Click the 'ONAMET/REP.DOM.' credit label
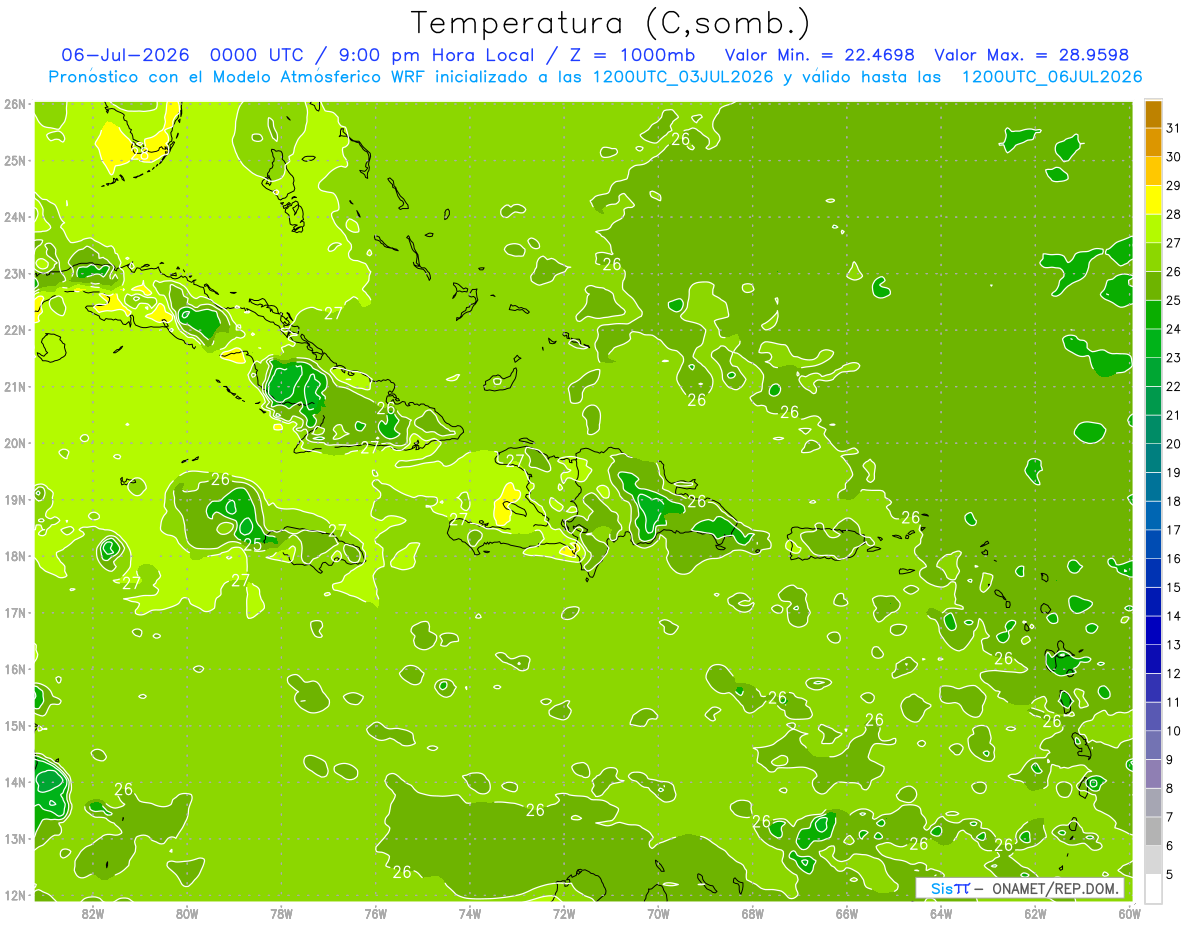The image size is (1200, 927). [x=1056, y=888]
